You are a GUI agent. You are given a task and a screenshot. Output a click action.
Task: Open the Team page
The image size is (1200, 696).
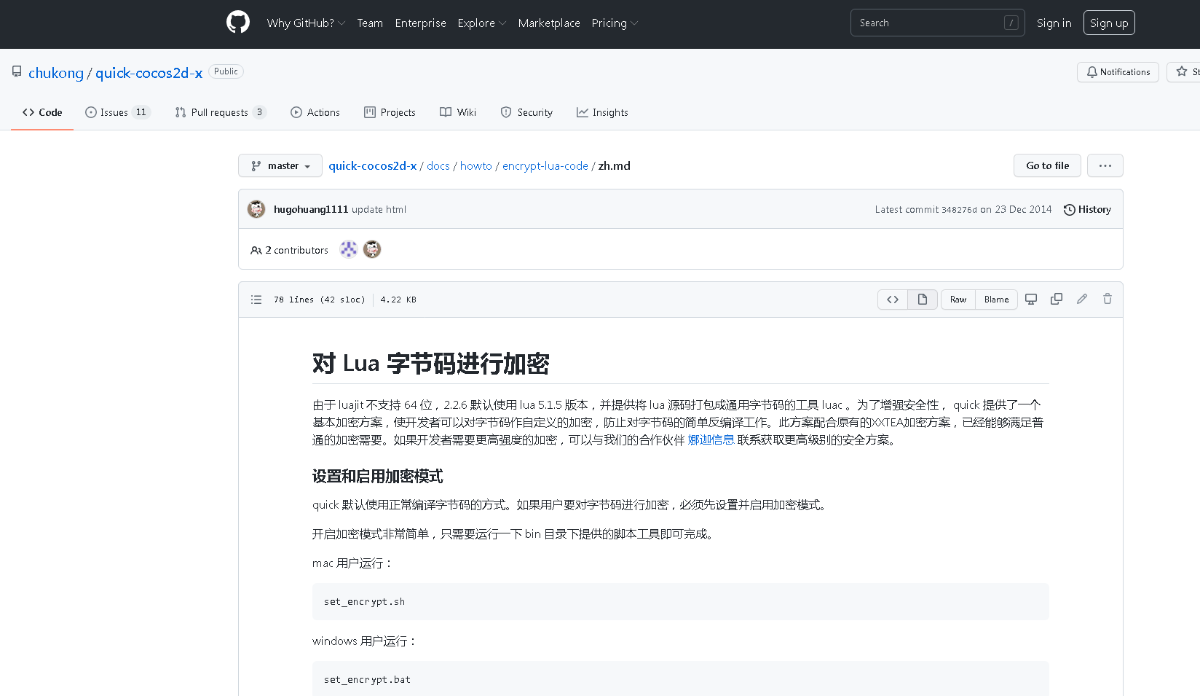pos(370,23)
